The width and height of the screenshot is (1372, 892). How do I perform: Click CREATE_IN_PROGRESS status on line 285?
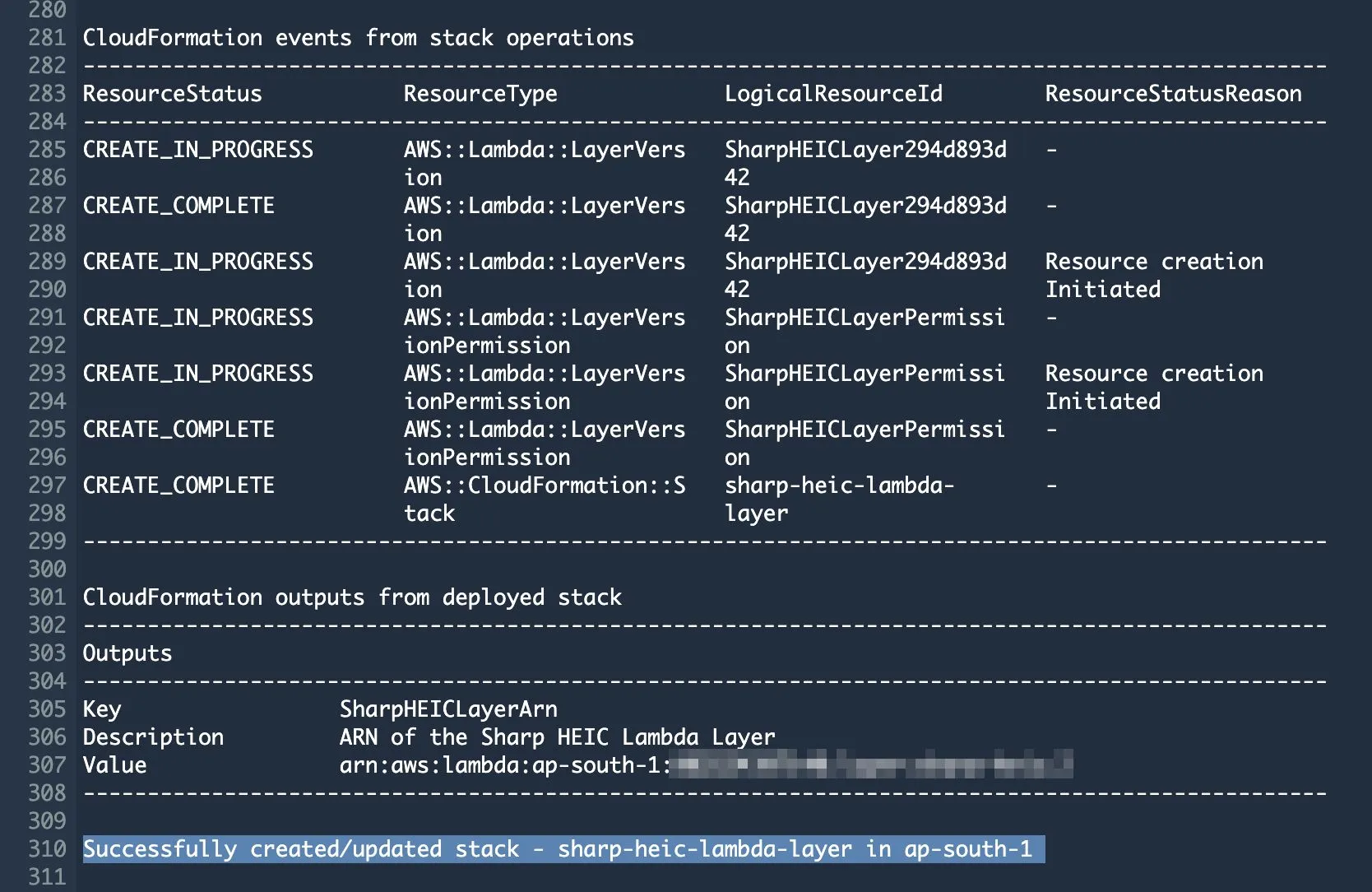click(x=197, y=150)
